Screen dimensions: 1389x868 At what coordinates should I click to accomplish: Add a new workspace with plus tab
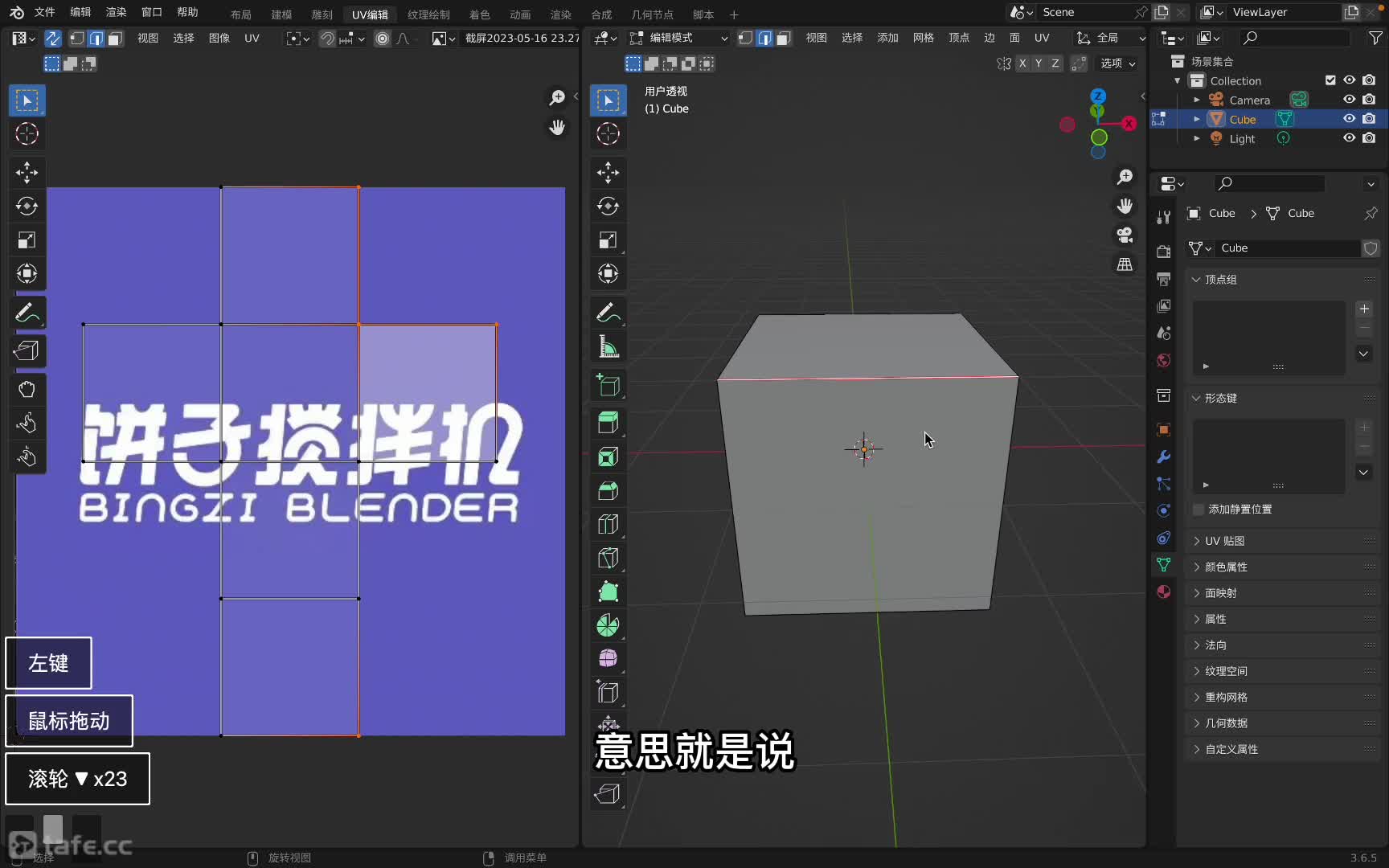pyautogui.click(x=734, y=14)
